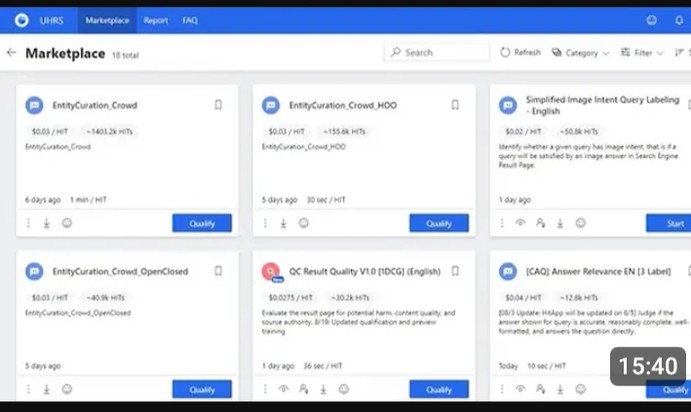The width and height of the screenshot is (691, 412).
Task: Open more options on CAQ Answer Relevance card
Action: (x=502, y=389)
